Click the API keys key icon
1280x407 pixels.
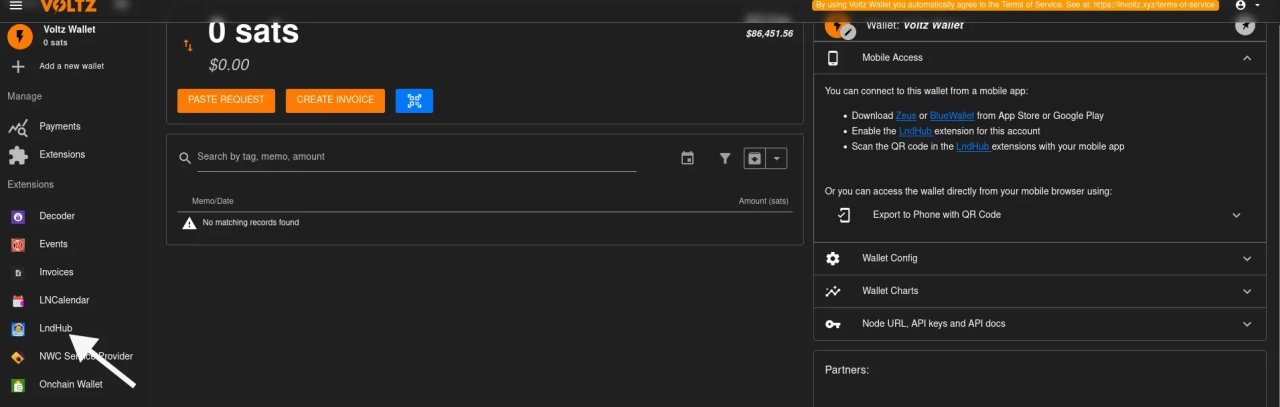833,324
